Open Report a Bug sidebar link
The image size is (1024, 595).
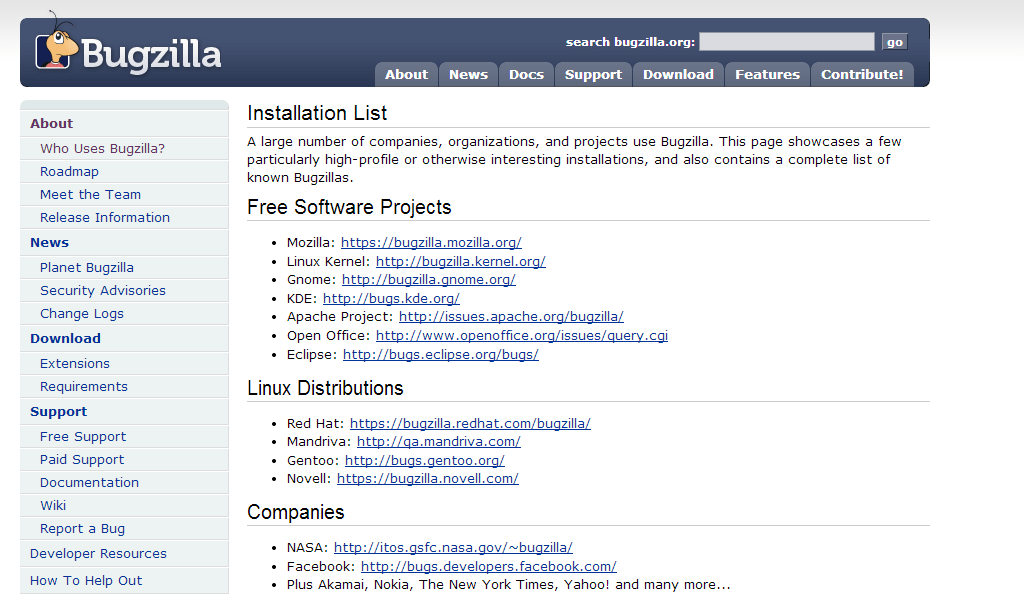82,529
